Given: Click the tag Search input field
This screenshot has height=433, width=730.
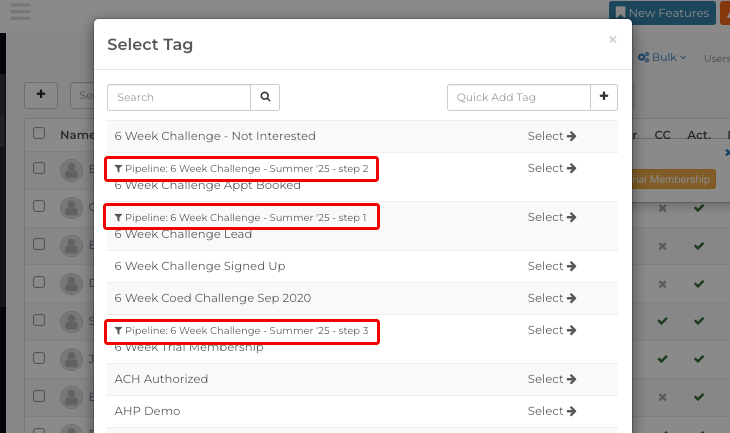Looking at the screenshot, I should (179, 97).
